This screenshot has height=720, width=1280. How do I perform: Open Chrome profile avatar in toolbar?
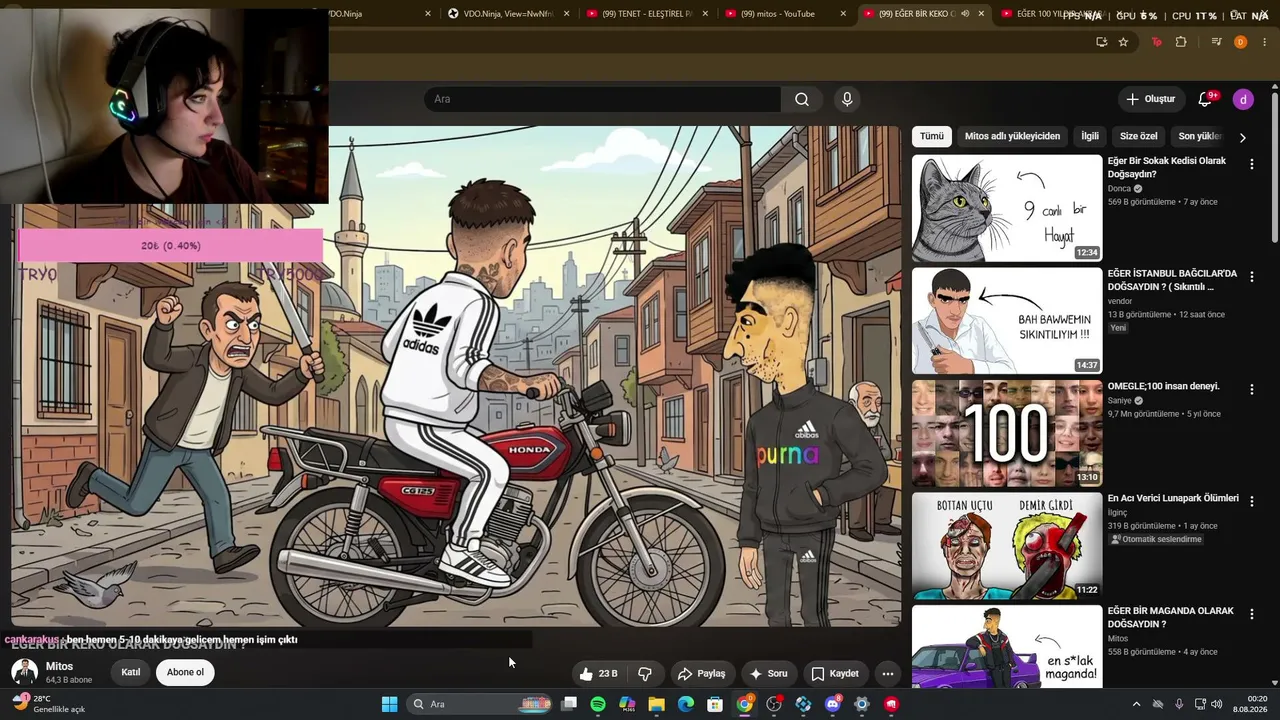click(x=1240, y=42)
